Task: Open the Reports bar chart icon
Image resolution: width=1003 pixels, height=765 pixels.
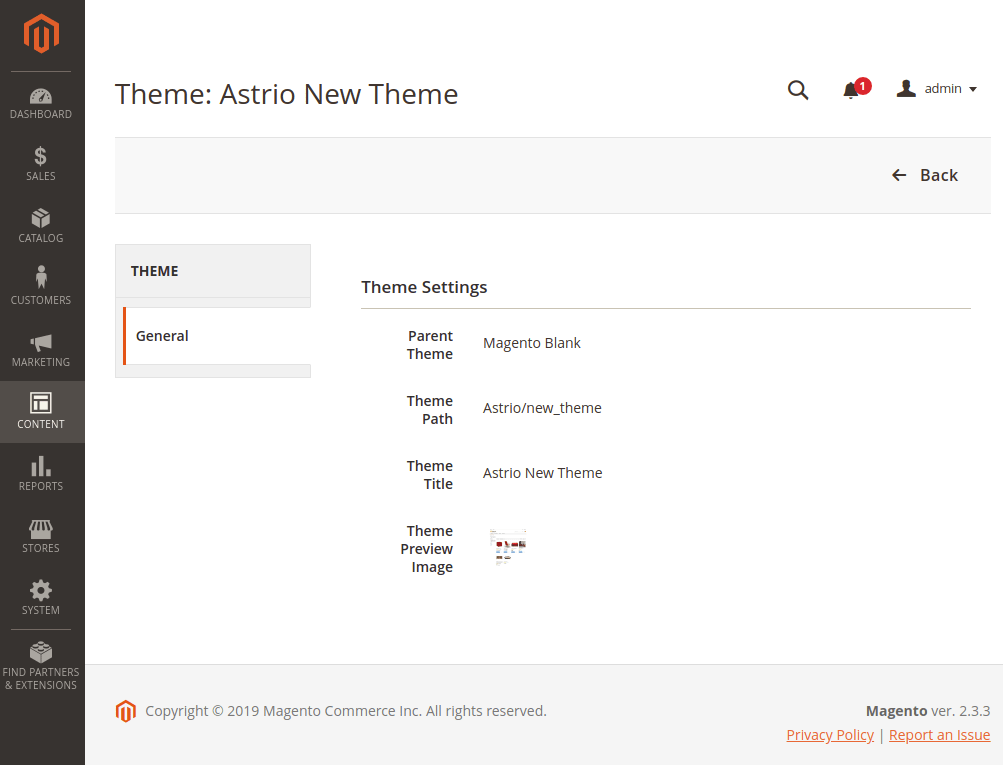Action: click(41, 466)
